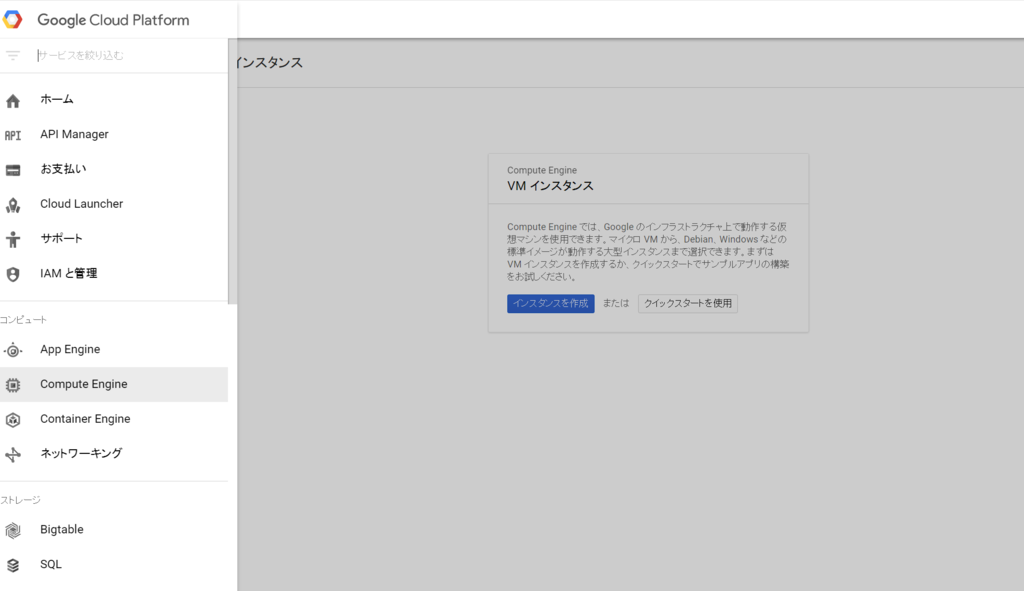The height and width of the screenshot is (591, 1024).
Task: Click the Cloud Launcher rocket icon
Action: pos(12,205)
